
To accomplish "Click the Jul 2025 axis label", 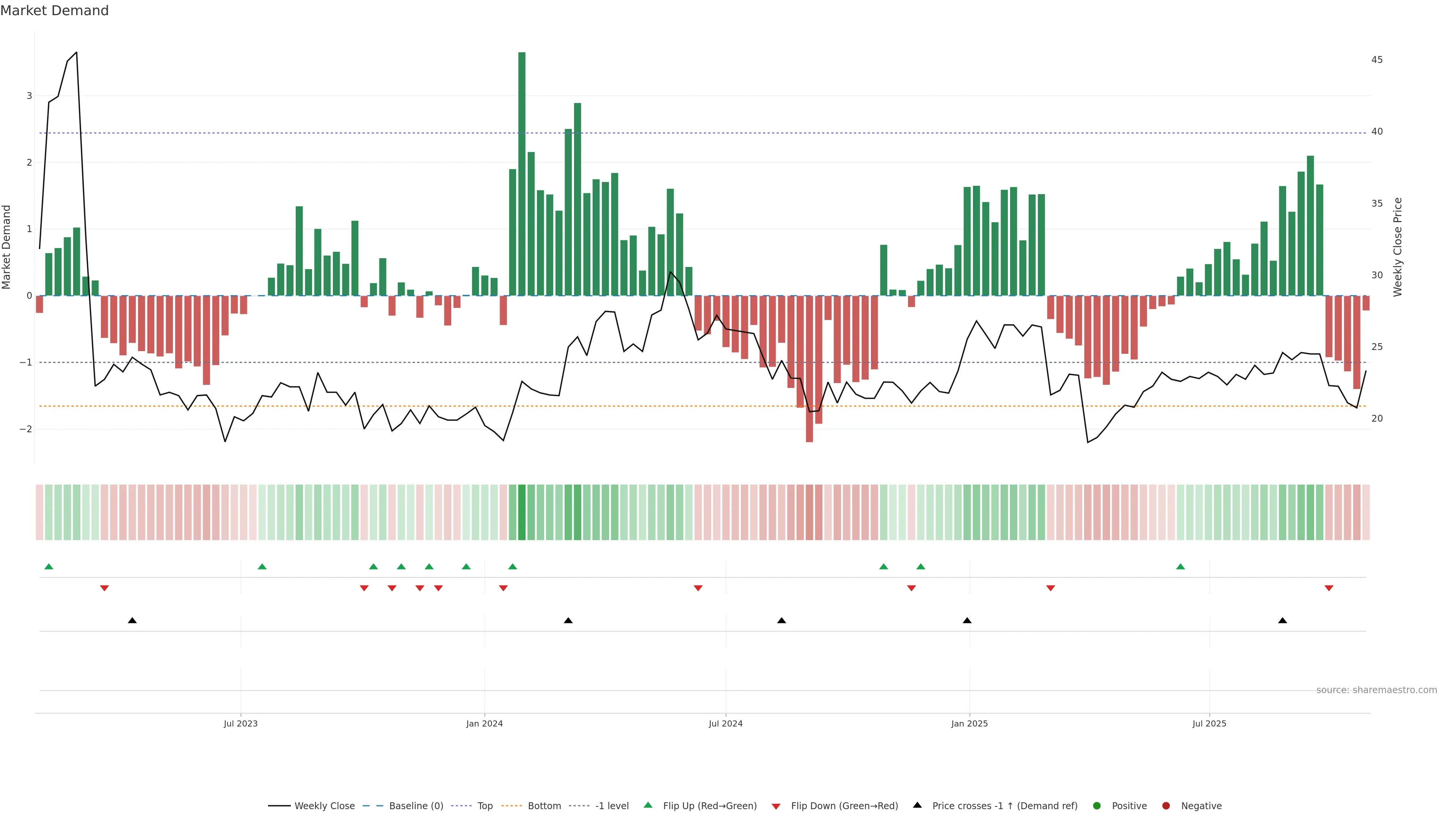I will (1209, 723).
